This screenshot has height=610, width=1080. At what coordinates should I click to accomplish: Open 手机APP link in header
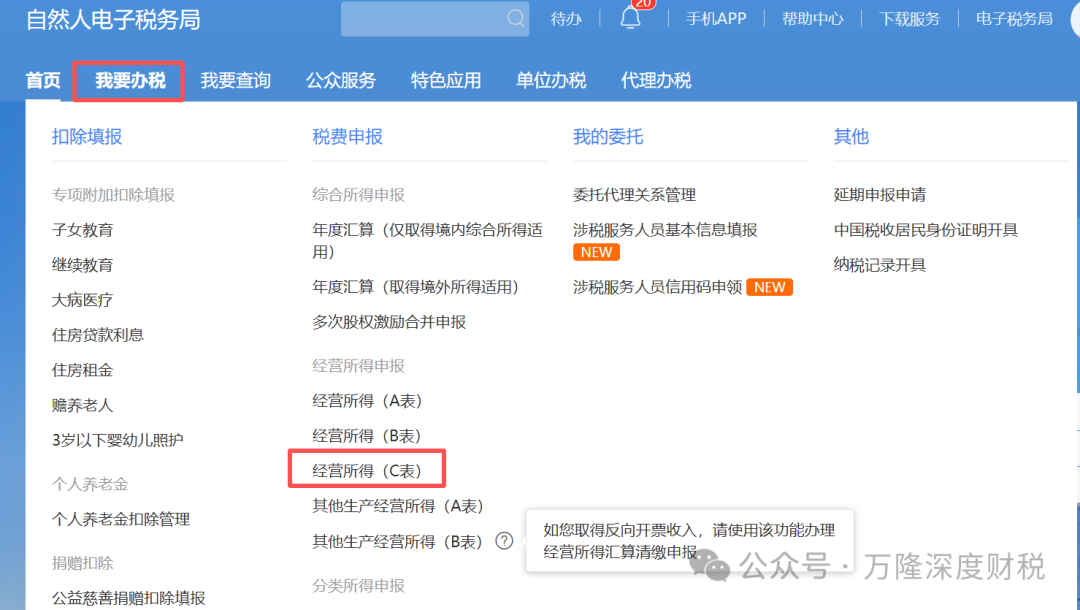[716, 18]
